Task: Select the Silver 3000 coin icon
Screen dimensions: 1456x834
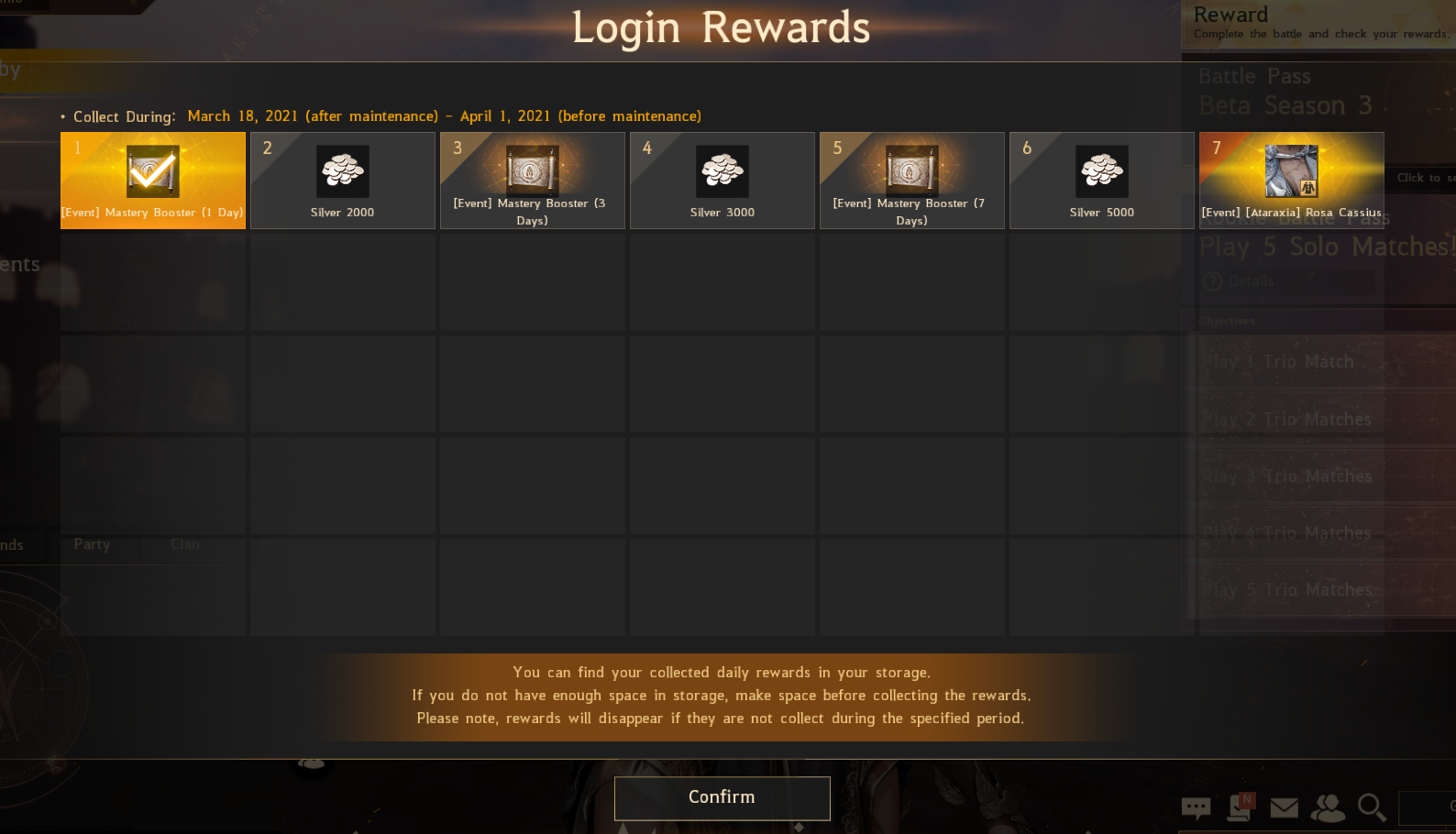Action: 722,171
